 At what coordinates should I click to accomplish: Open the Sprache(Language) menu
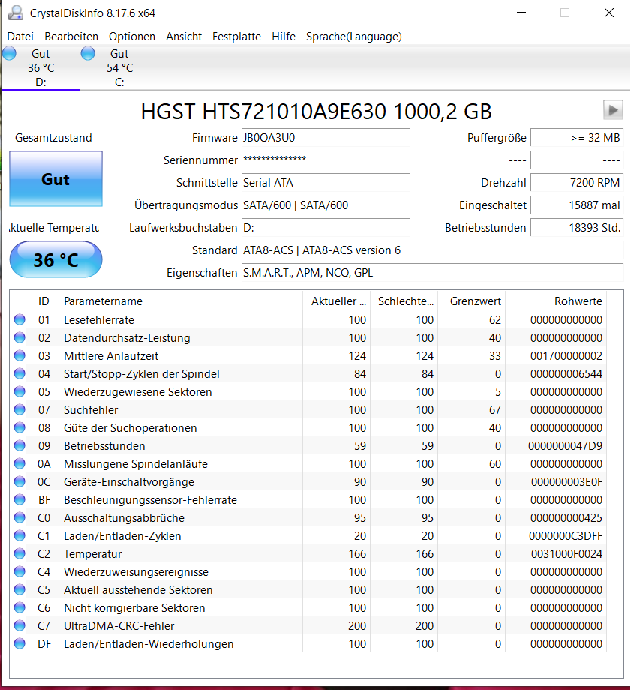click(354, 37)
